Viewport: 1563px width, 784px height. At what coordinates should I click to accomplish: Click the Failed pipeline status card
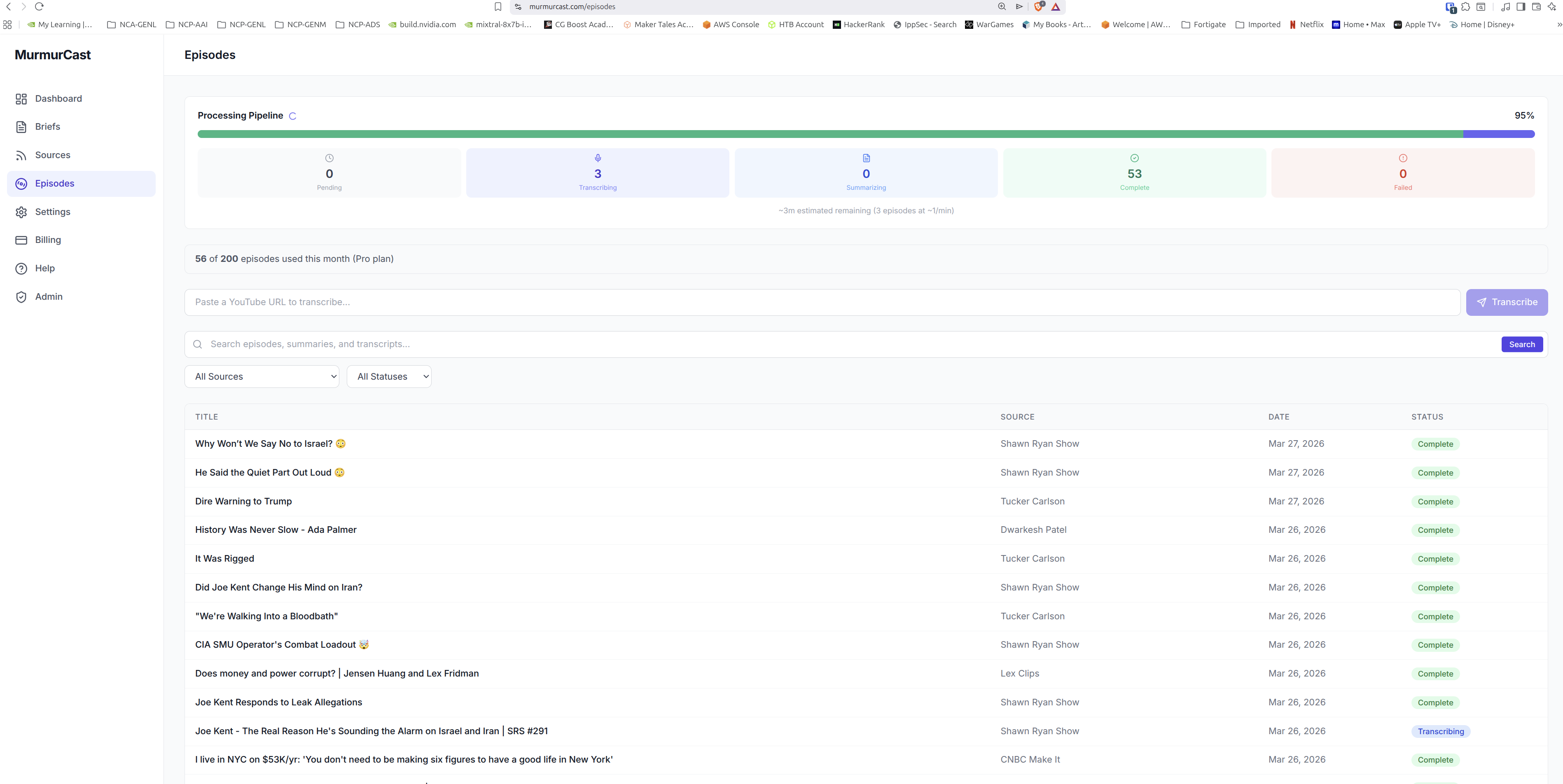pyautogui.click(x=1402, y=173)
